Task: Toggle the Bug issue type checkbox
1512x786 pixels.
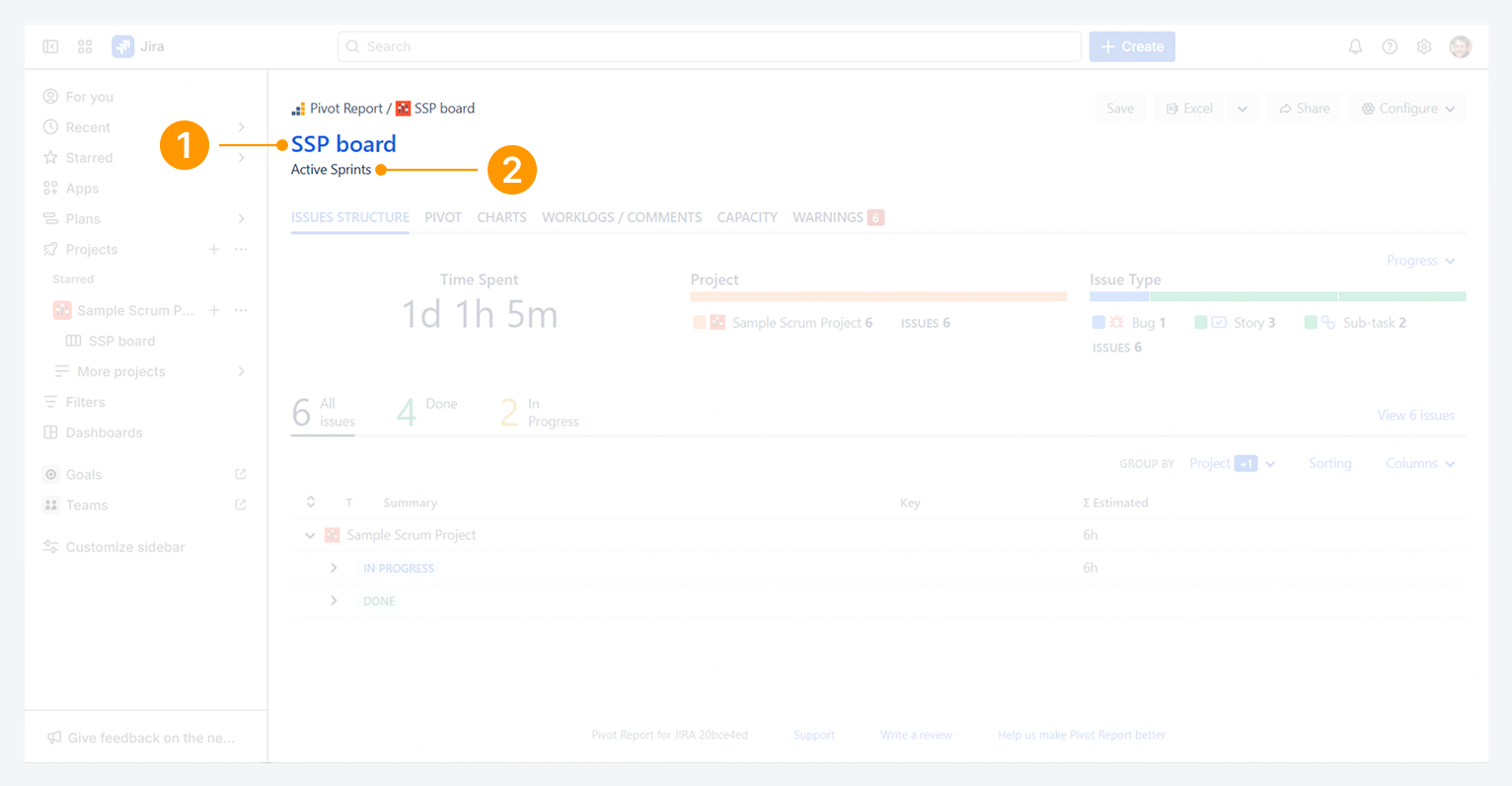Action: pos(1098,323)
